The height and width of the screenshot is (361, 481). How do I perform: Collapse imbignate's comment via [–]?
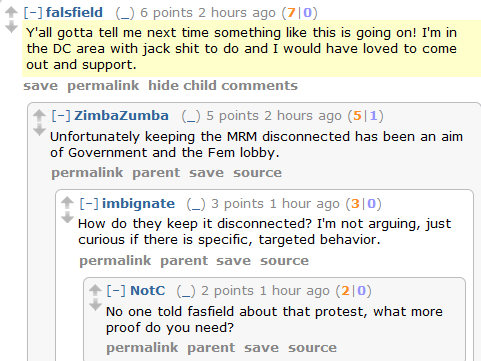[x=89, y=203]
